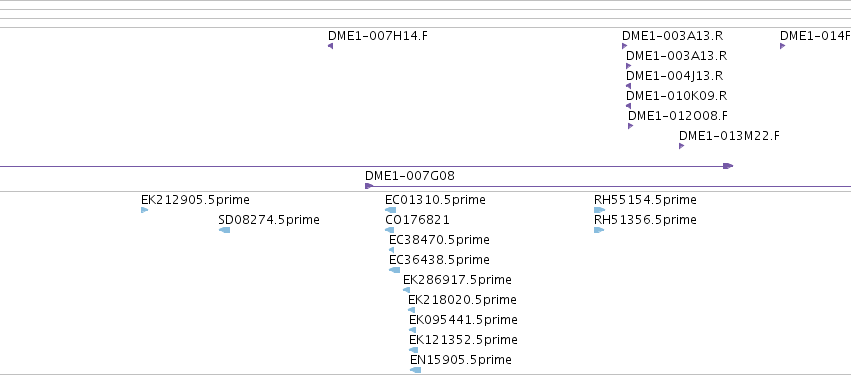
Task: Select the DME1-010K09.R label
Action: pyautogui.click(x=676, y=96)
